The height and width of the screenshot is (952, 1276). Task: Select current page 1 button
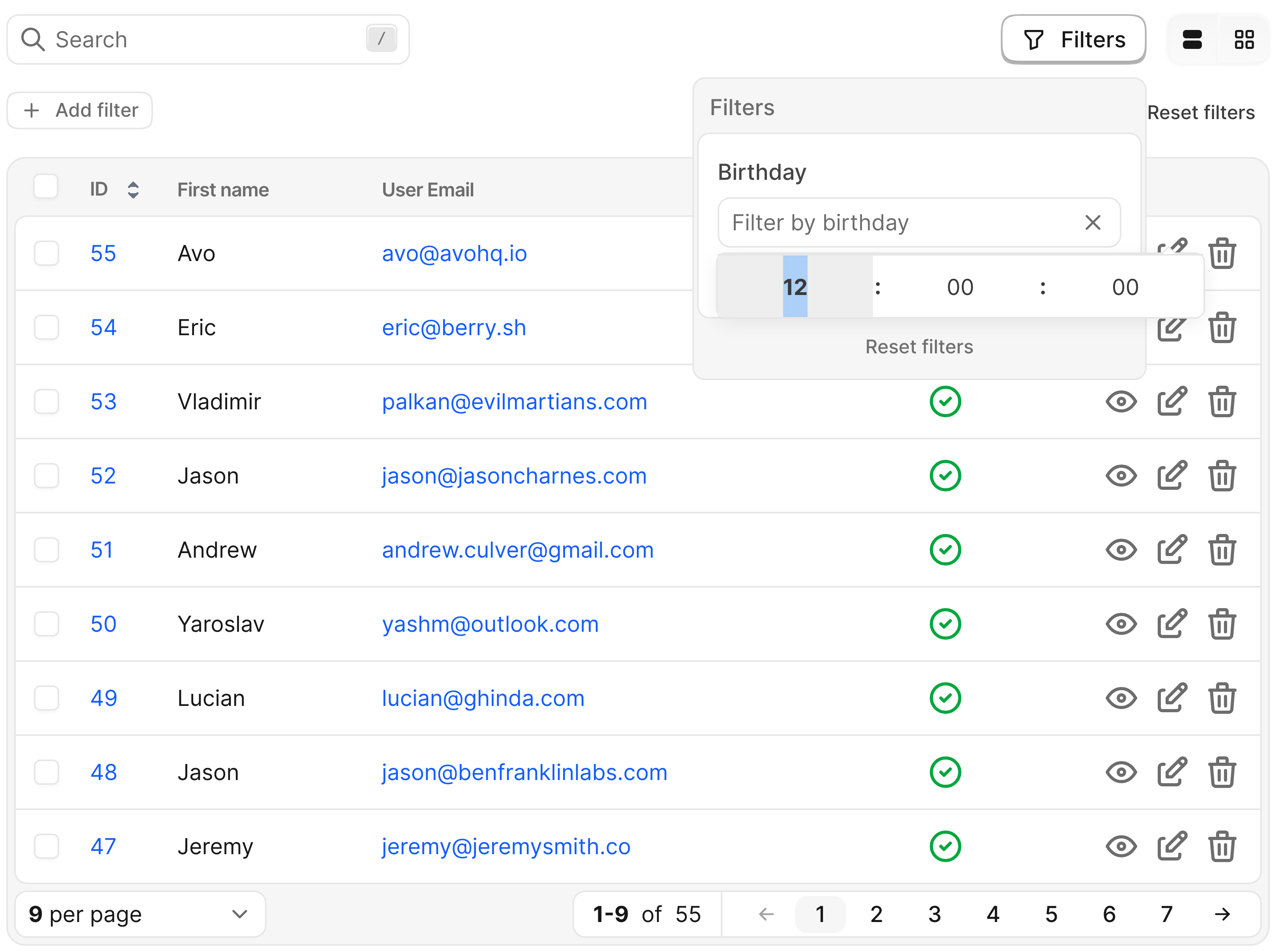click(820, 915)
